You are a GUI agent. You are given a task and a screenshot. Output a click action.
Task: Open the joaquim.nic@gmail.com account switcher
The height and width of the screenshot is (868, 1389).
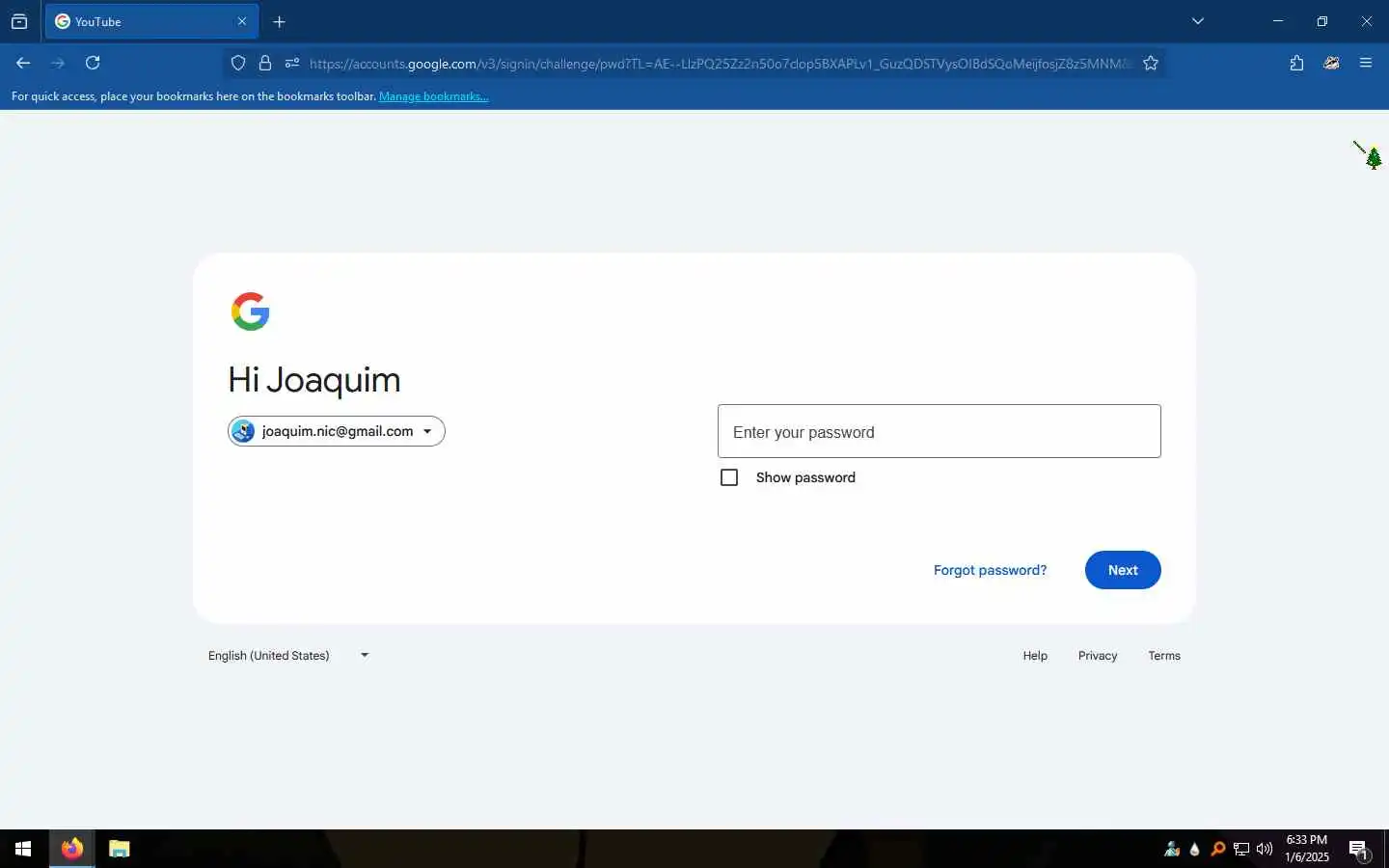click(x=337, y=431)
